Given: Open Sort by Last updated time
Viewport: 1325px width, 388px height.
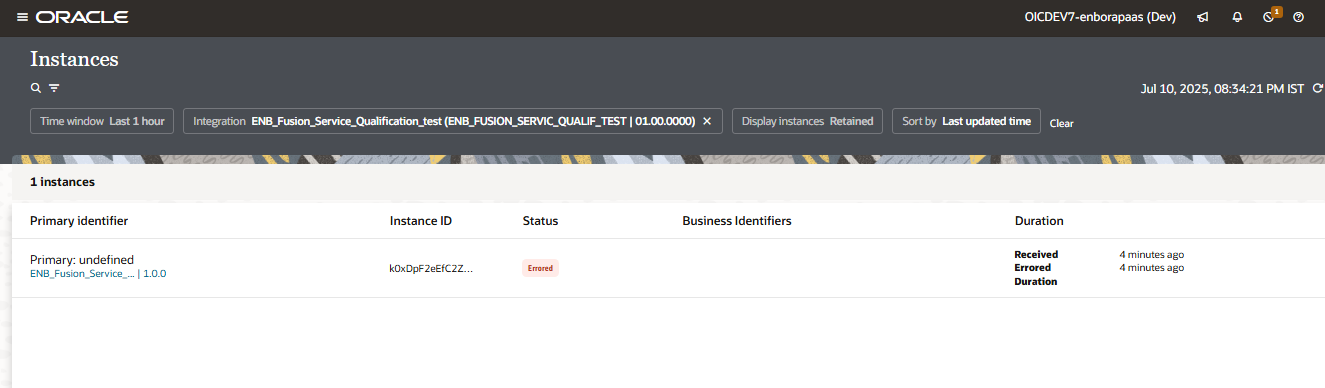Looking at the screenshot, I should [x=966, y=121].
